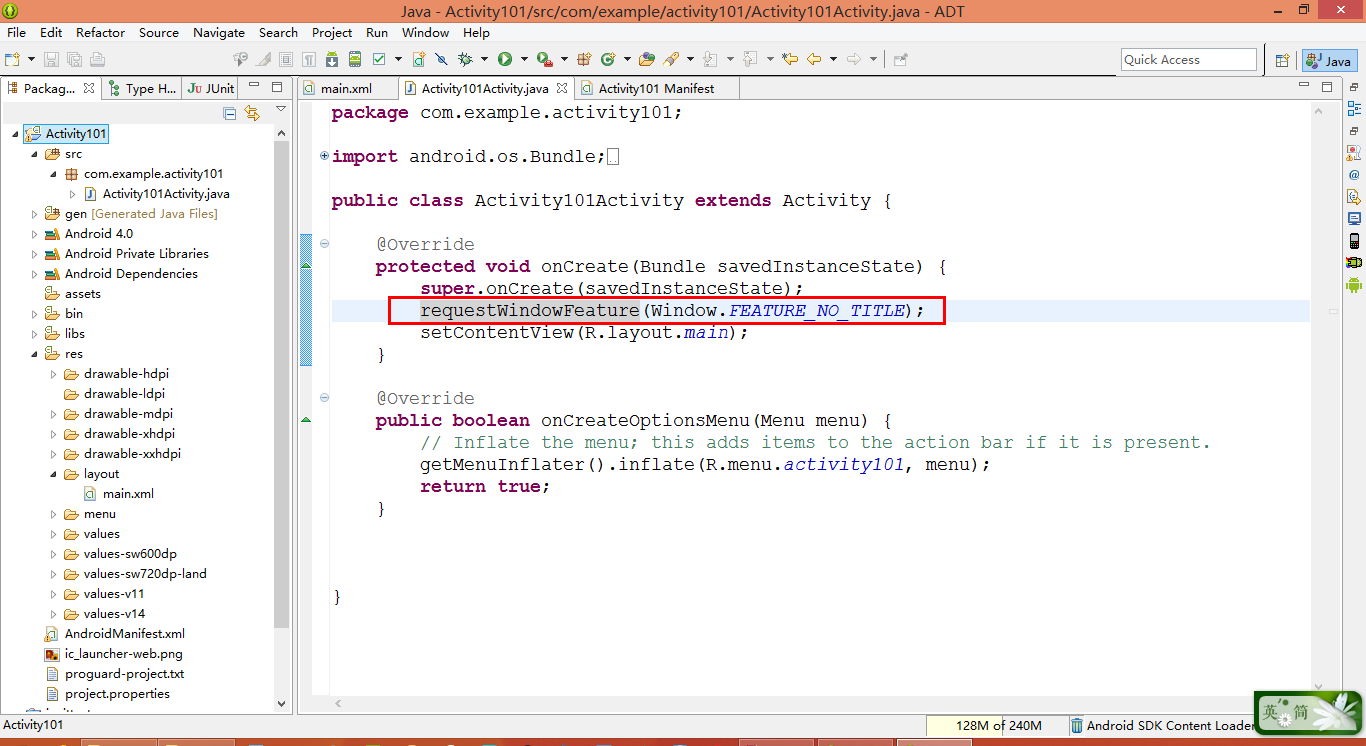Toggle fold on first @Override method

(x=324, y=244)
